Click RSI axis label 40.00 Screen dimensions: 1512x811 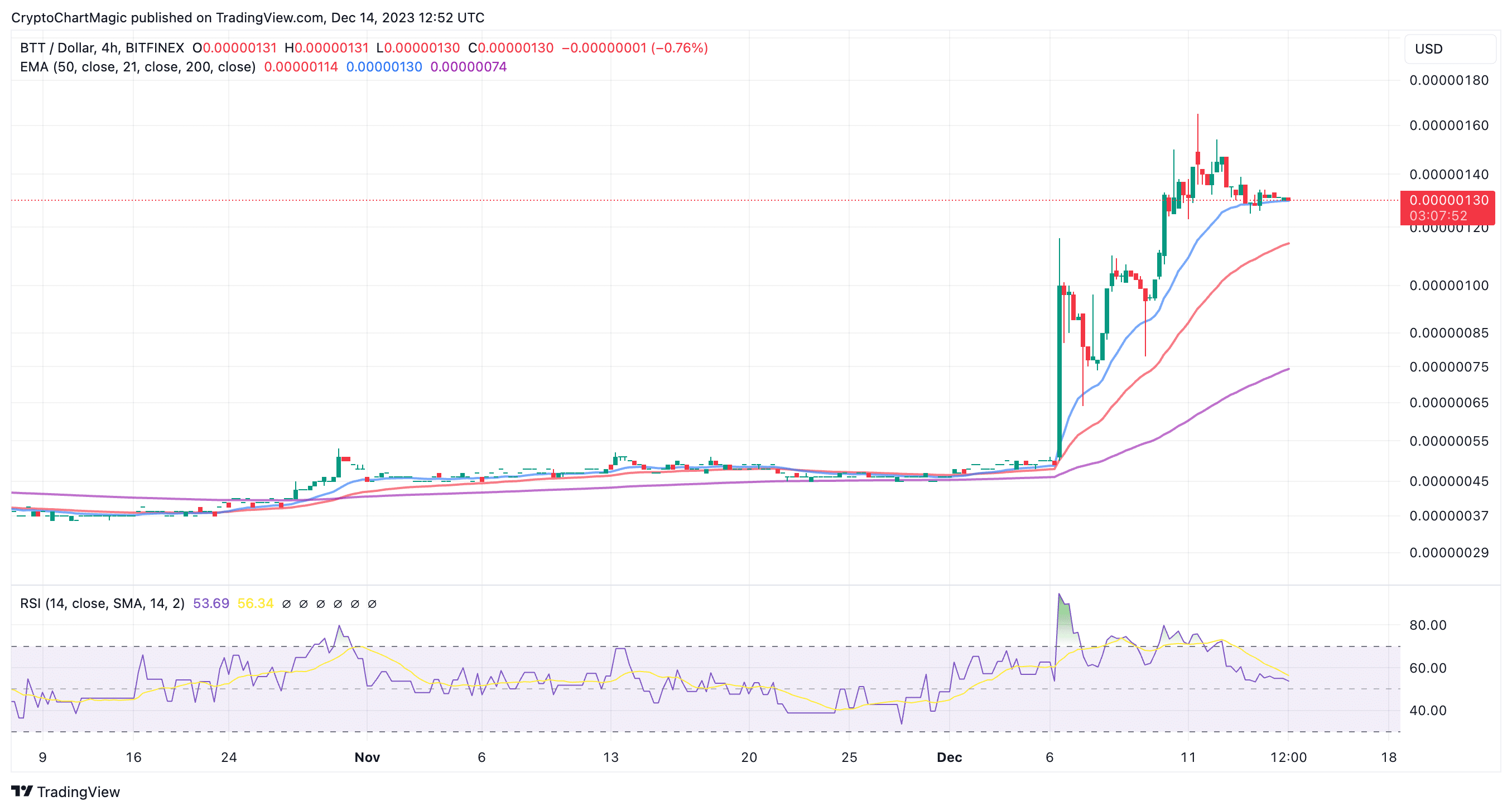click(1428, 711)
